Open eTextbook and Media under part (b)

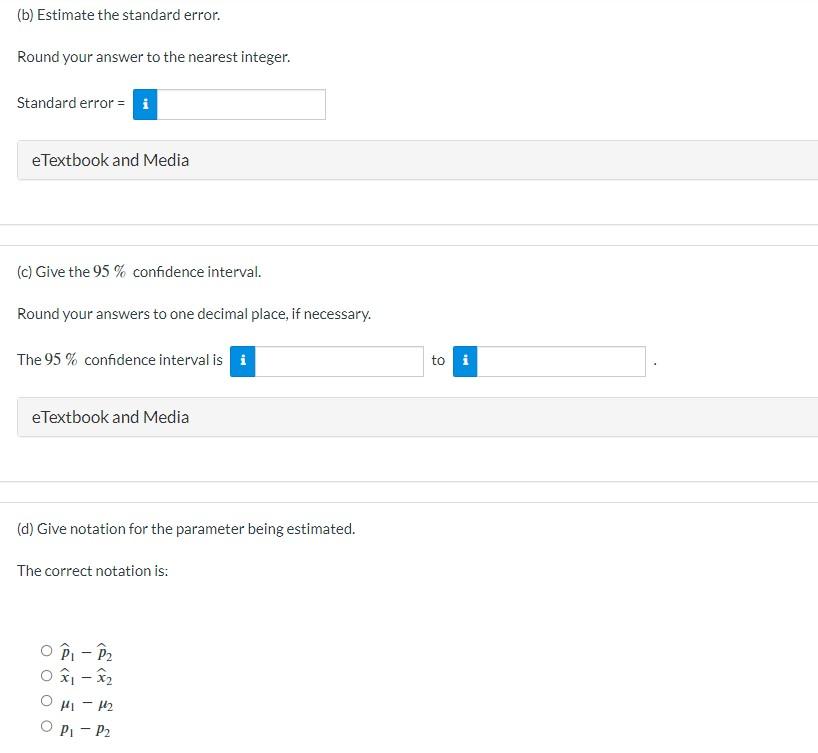click(x=108, y=160)
